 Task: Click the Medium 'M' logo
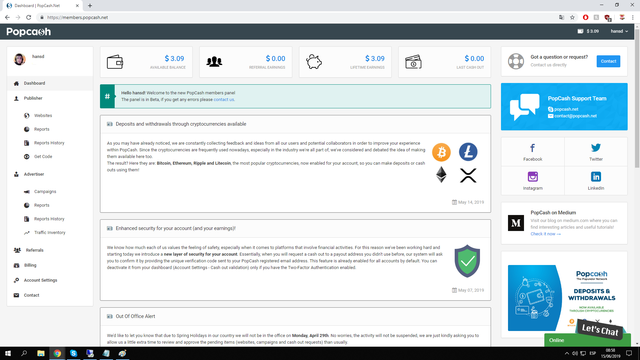coord(516,223)
